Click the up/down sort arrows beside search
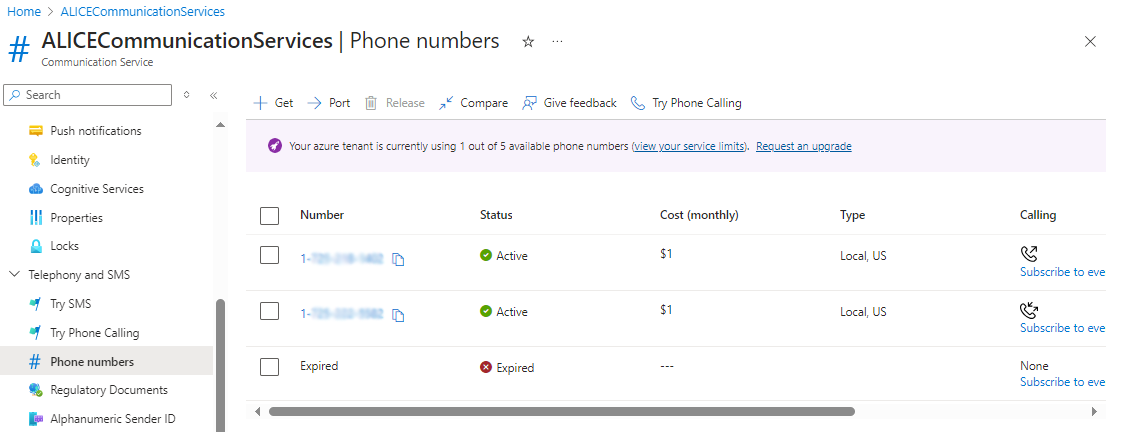 186,95
